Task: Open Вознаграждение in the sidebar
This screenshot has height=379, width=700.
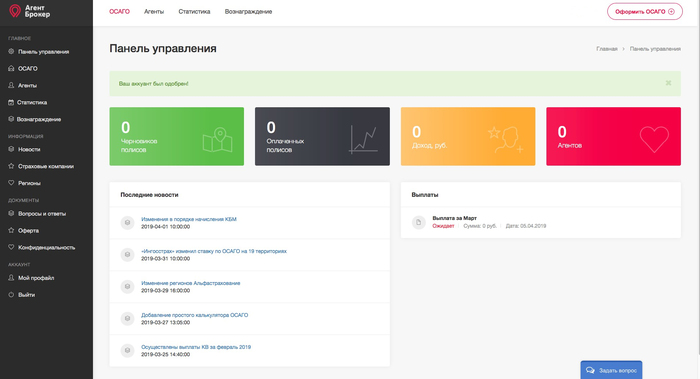Action: pos(35,119)
